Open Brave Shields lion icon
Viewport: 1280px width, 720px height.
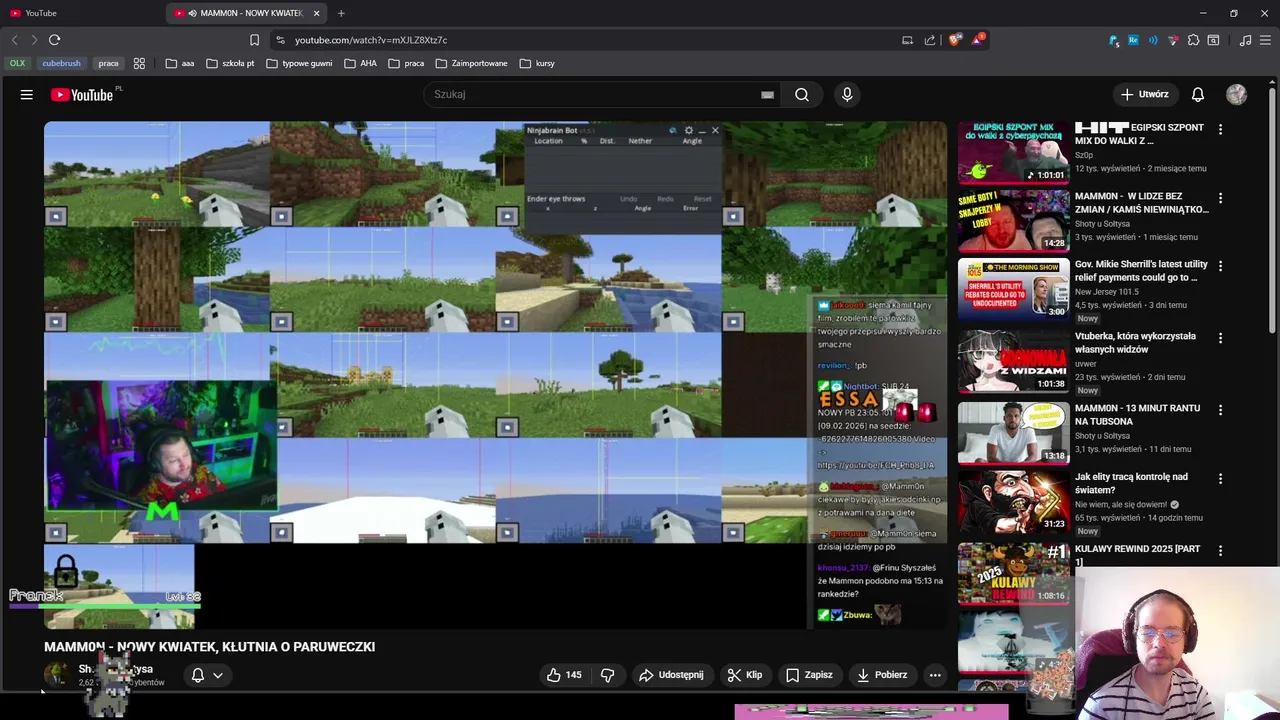click(x=955, y=40)
